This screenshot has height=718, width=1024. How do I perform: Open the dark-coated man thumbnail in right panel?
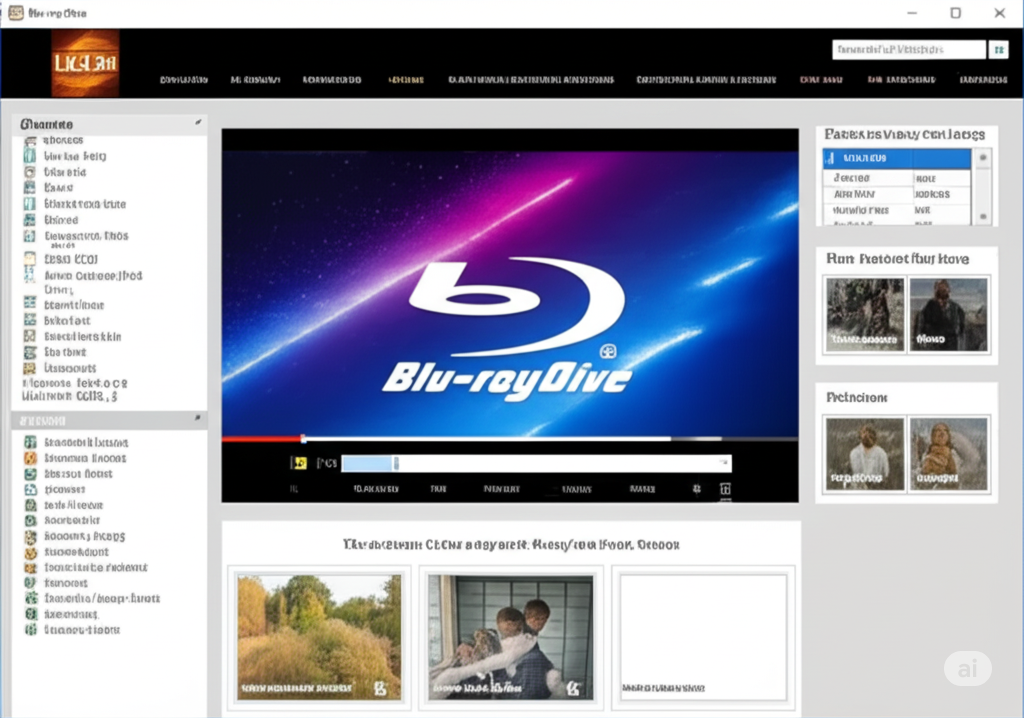click(948, 314)
